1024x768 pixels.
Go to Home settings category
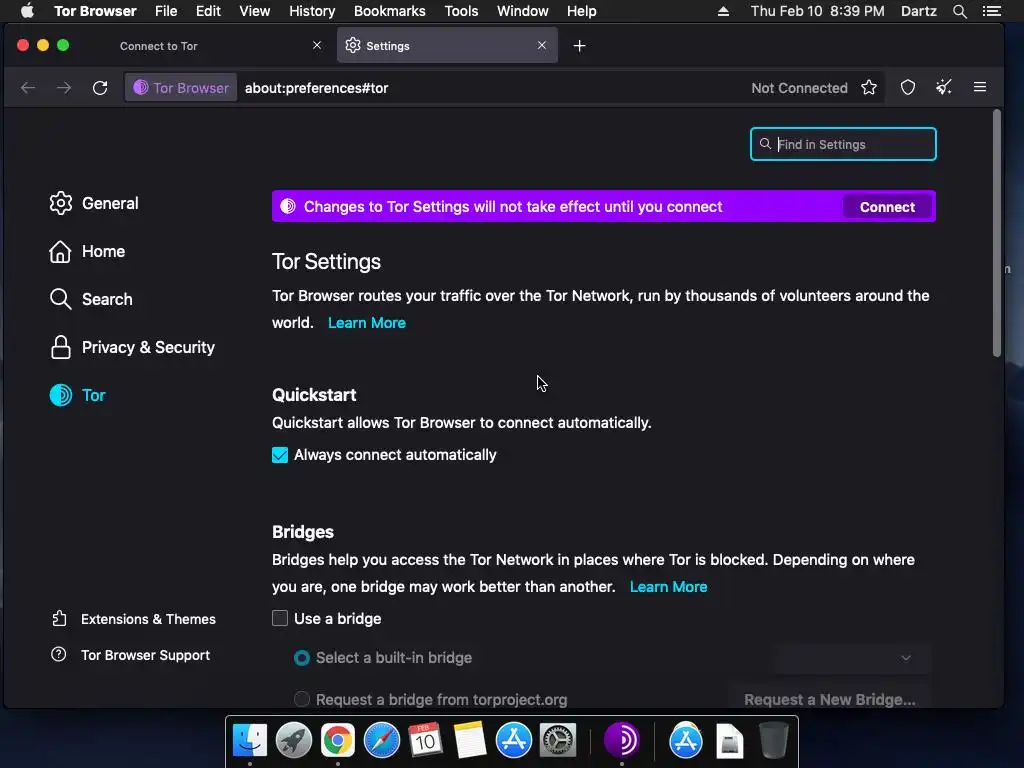click(88, 251)
